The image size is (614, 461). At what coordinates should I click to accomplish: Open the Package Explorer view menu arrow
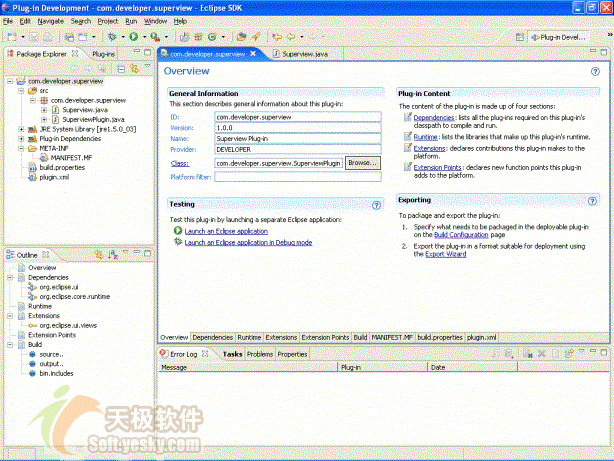[147, 67]
